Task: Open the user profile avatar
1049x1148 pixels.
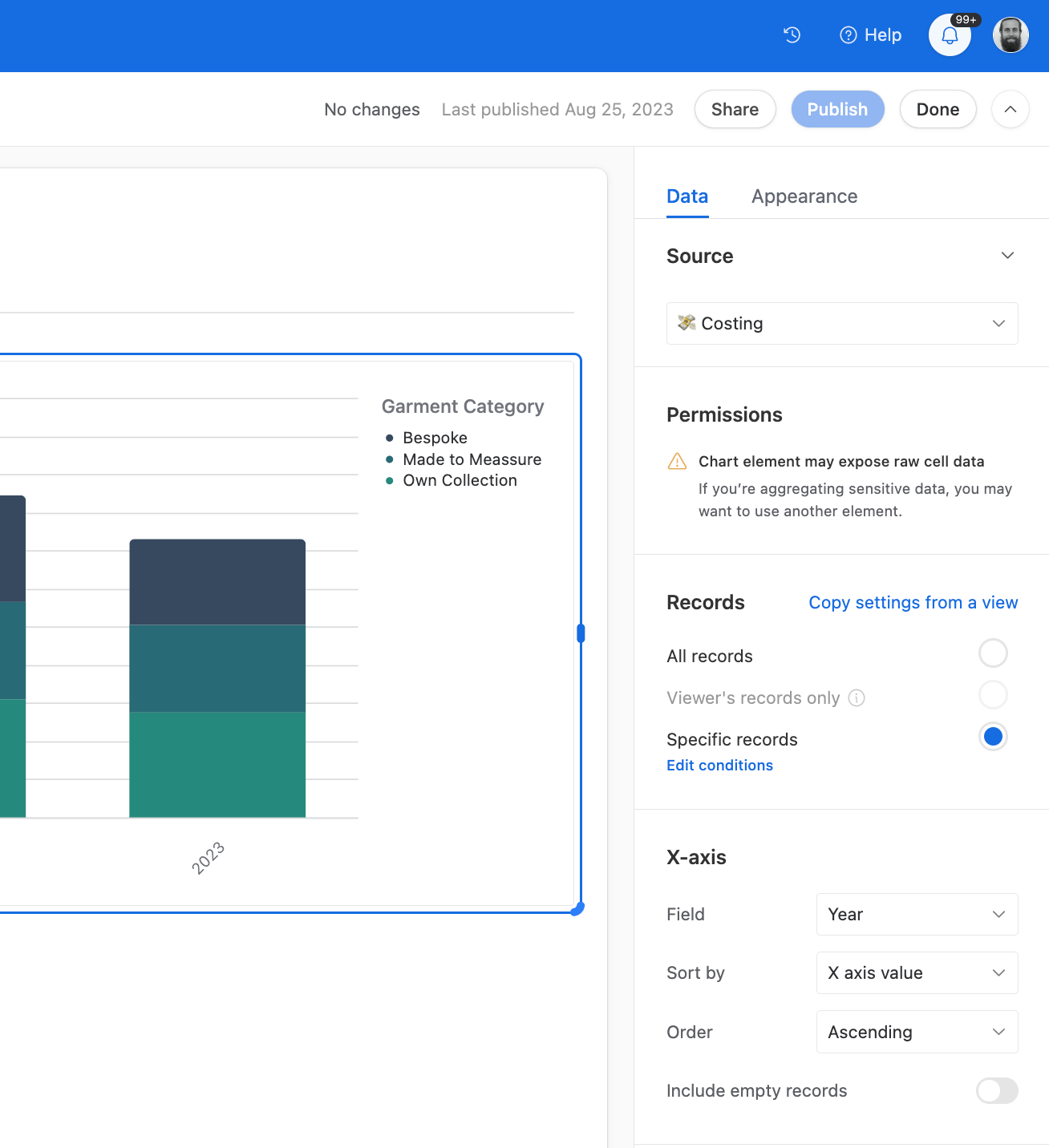Action: [1011, 35]
